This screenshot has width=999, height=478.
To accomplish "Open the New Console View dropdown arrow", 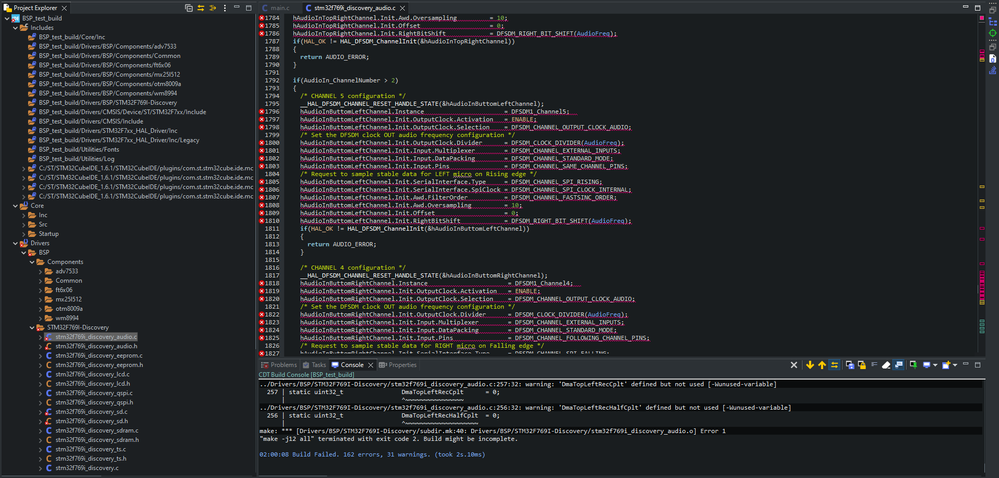I will coord(954,365).
